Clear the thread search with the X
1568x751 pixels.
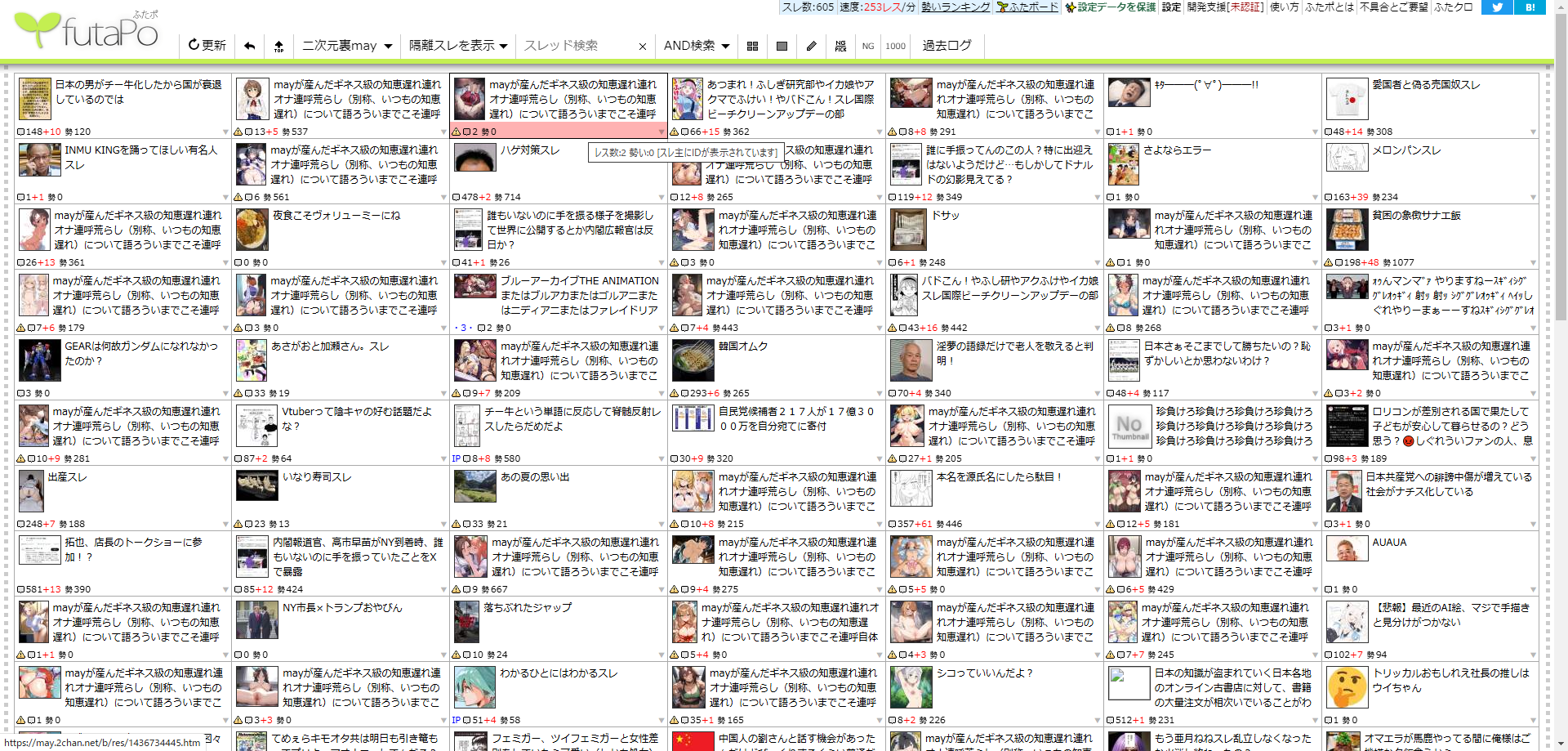(x=643, y=47)
